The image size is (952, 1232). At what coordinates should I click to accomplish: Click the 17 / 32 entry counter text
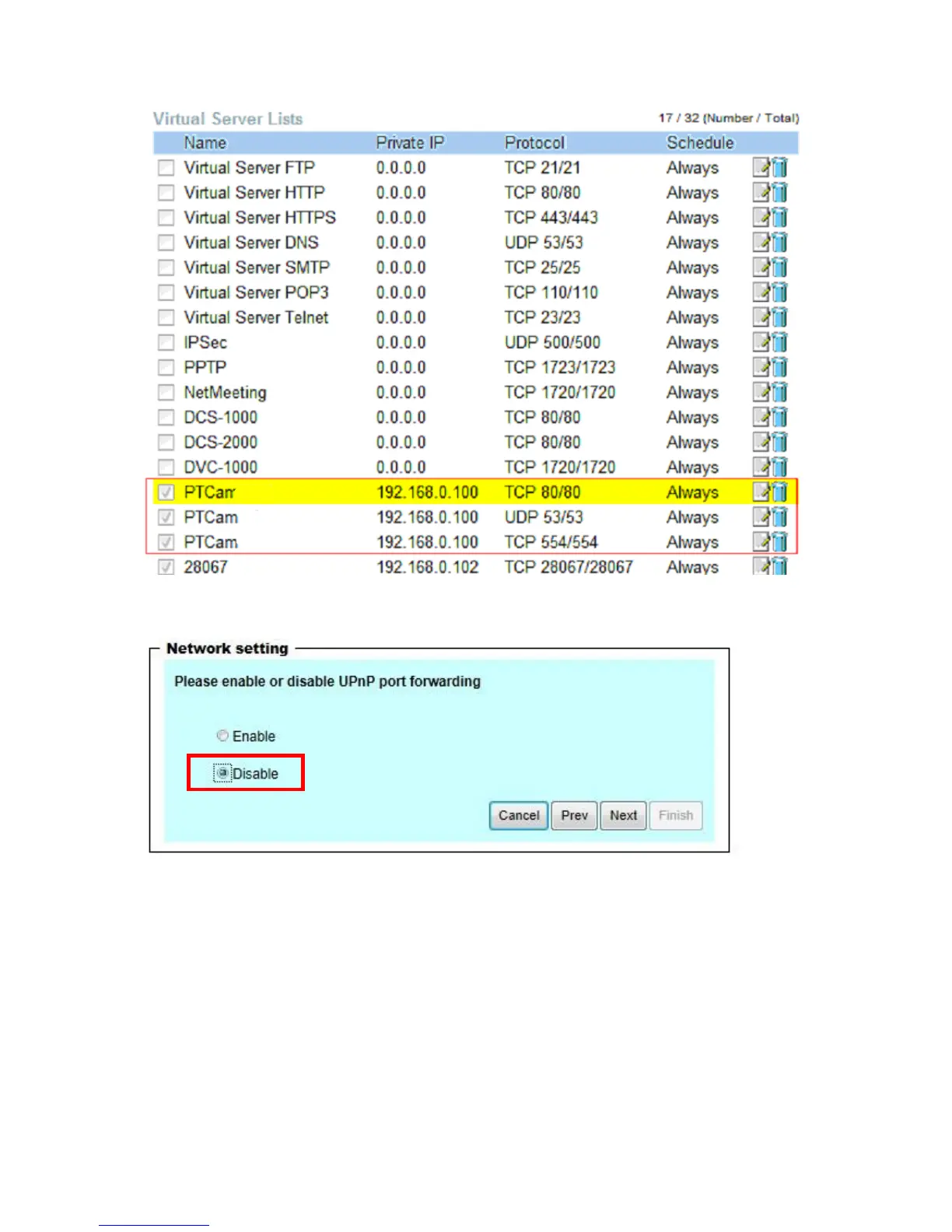[x=729, y=118]
